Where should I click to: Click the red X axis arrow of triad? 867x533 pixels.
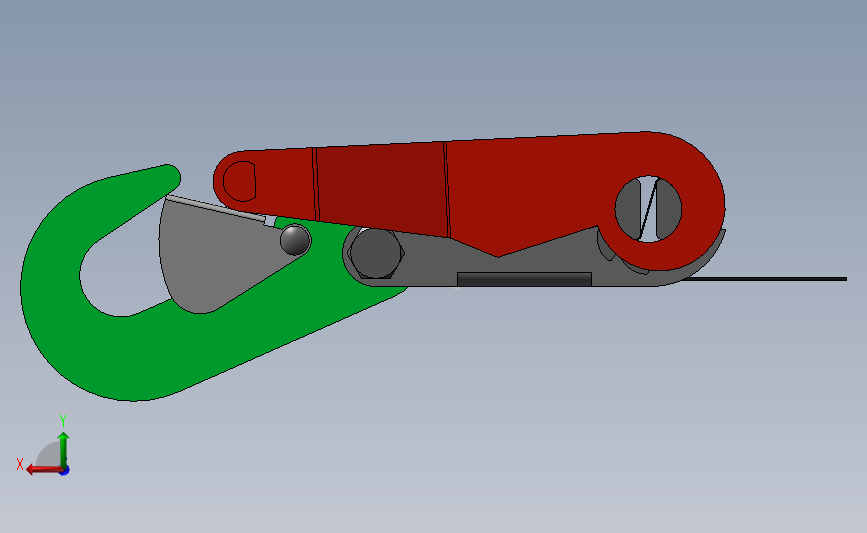[43, 469]
